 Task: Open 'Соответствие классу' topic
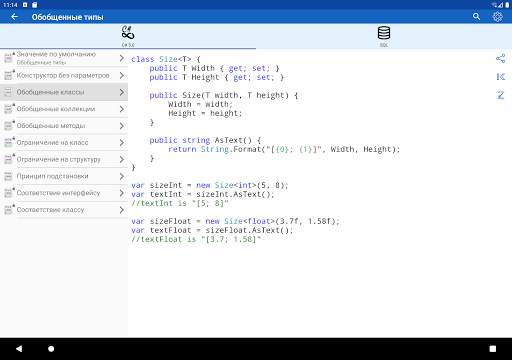[x=64, y=210]
